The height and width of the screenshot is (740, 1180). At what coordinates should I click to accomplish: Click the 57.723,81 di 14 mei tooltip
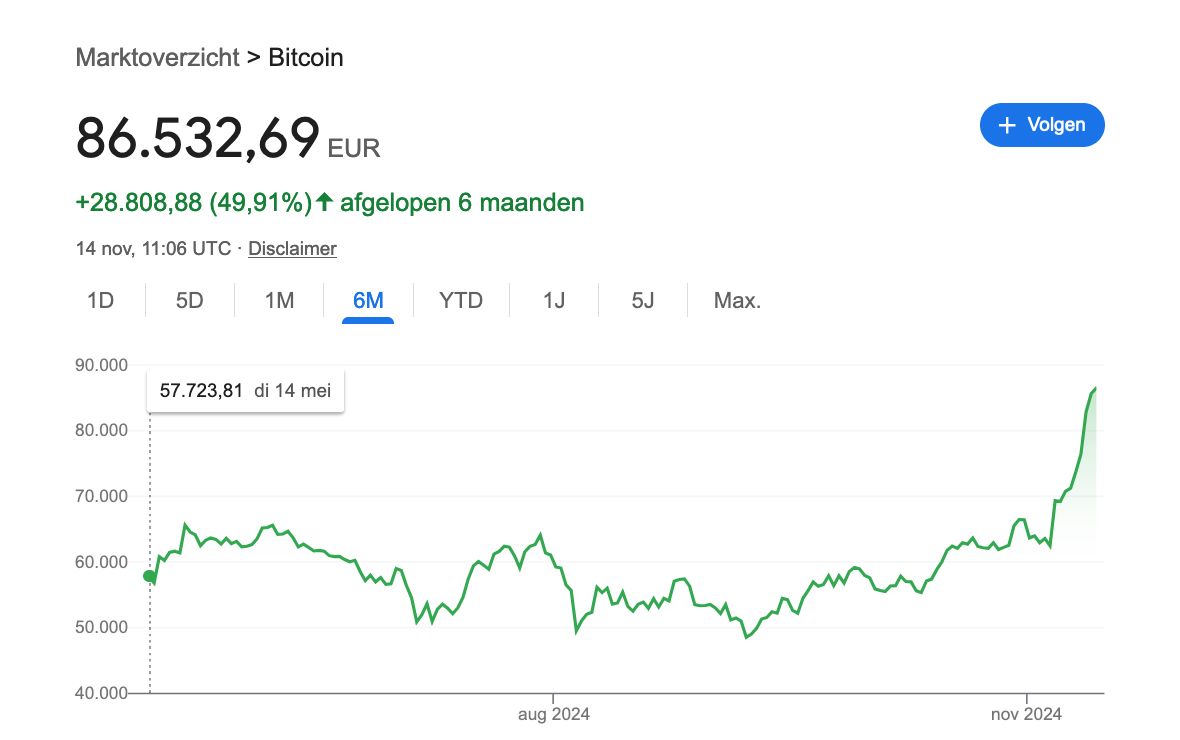tap(245, 391)
